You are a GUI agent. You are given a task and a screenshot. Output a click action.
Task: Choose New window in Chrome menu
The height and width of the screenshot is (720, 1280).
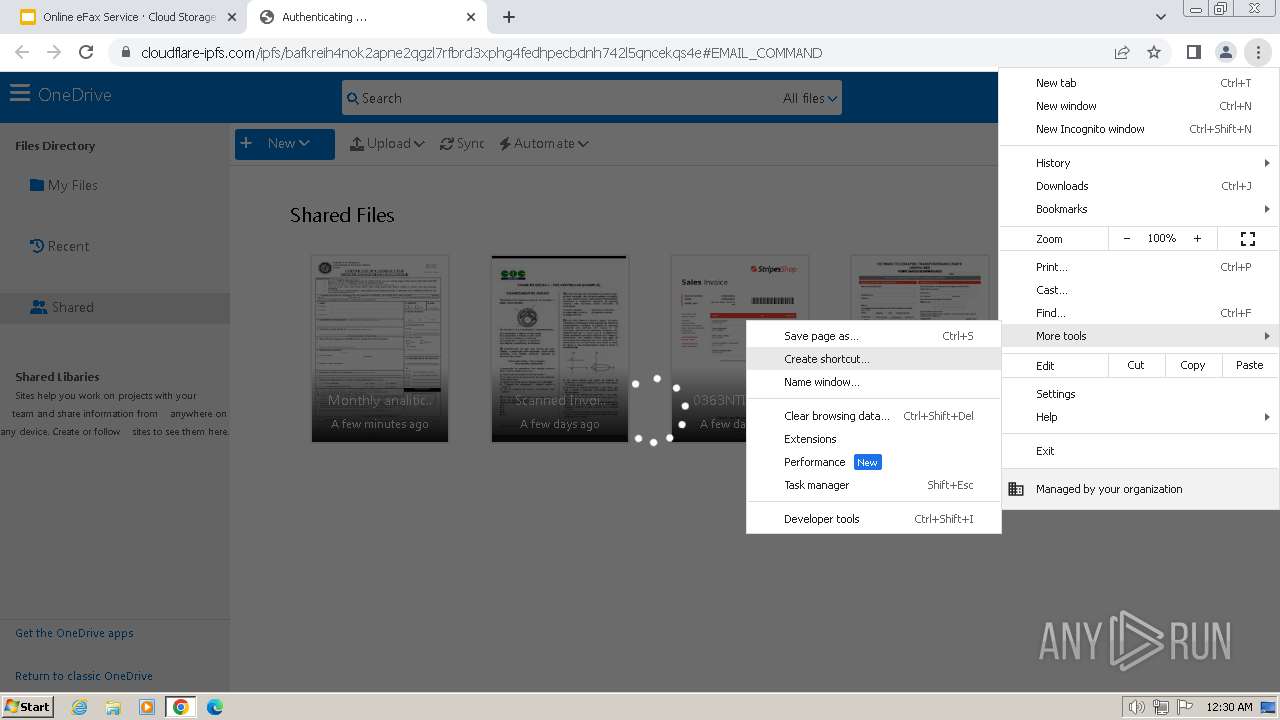pyautogui.click(x=1138, y=106)
